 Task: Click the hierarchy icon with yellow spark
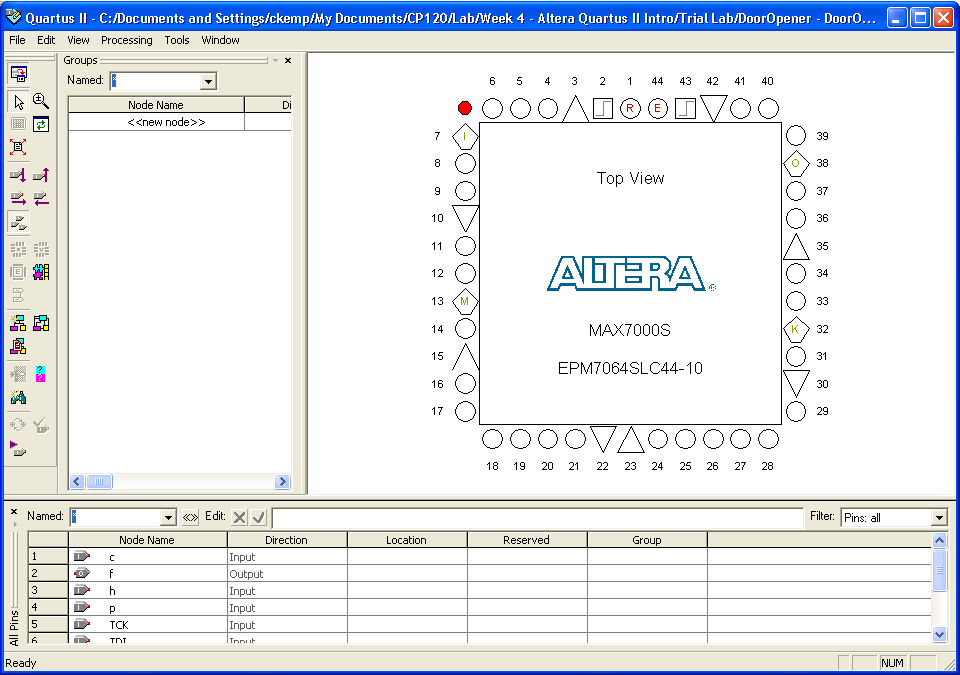tap(18, 323)
